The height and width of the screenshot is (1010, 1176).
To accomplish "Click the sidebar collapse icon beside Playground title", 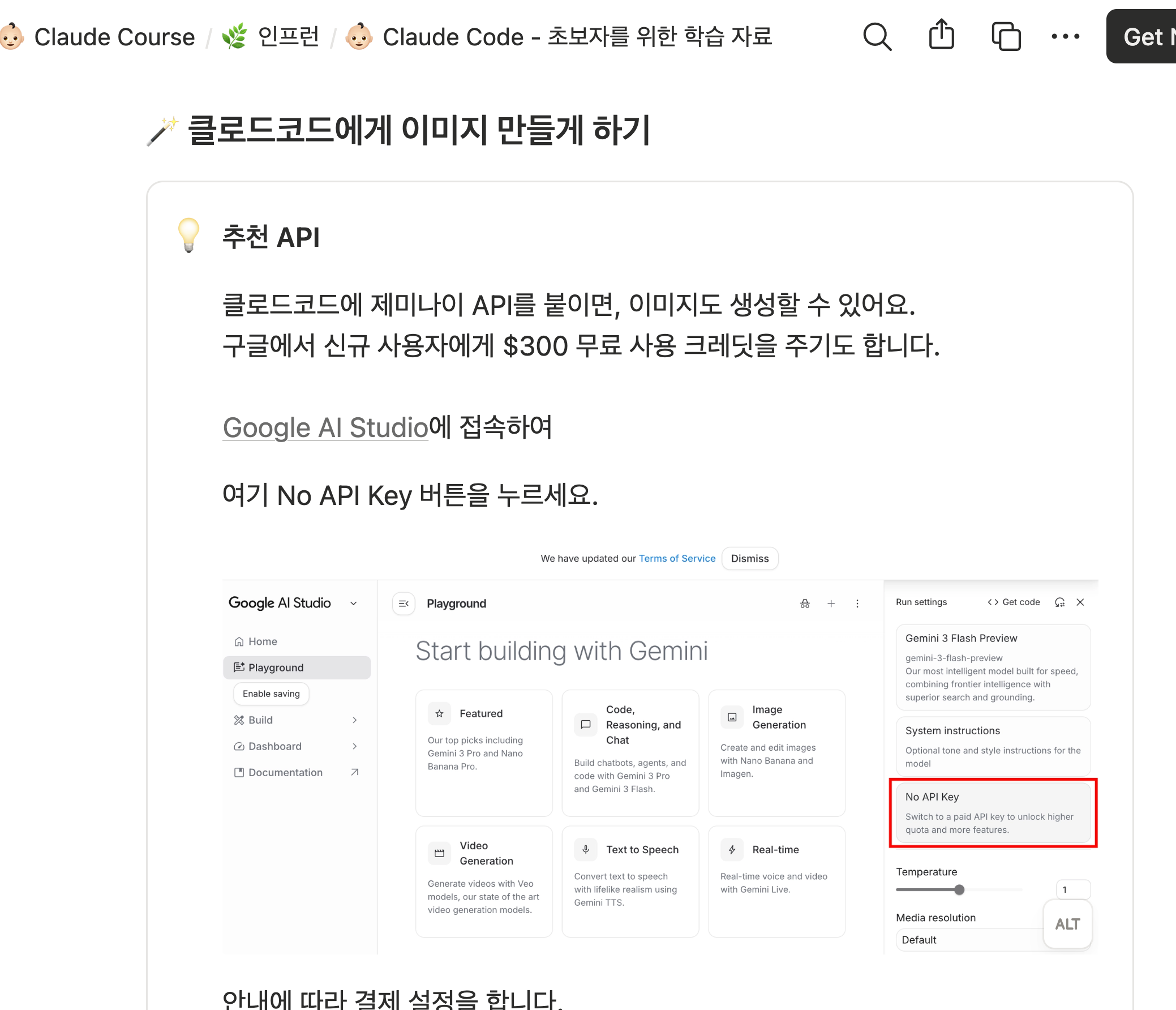I will pyautogui.click(x=404, y=604).
